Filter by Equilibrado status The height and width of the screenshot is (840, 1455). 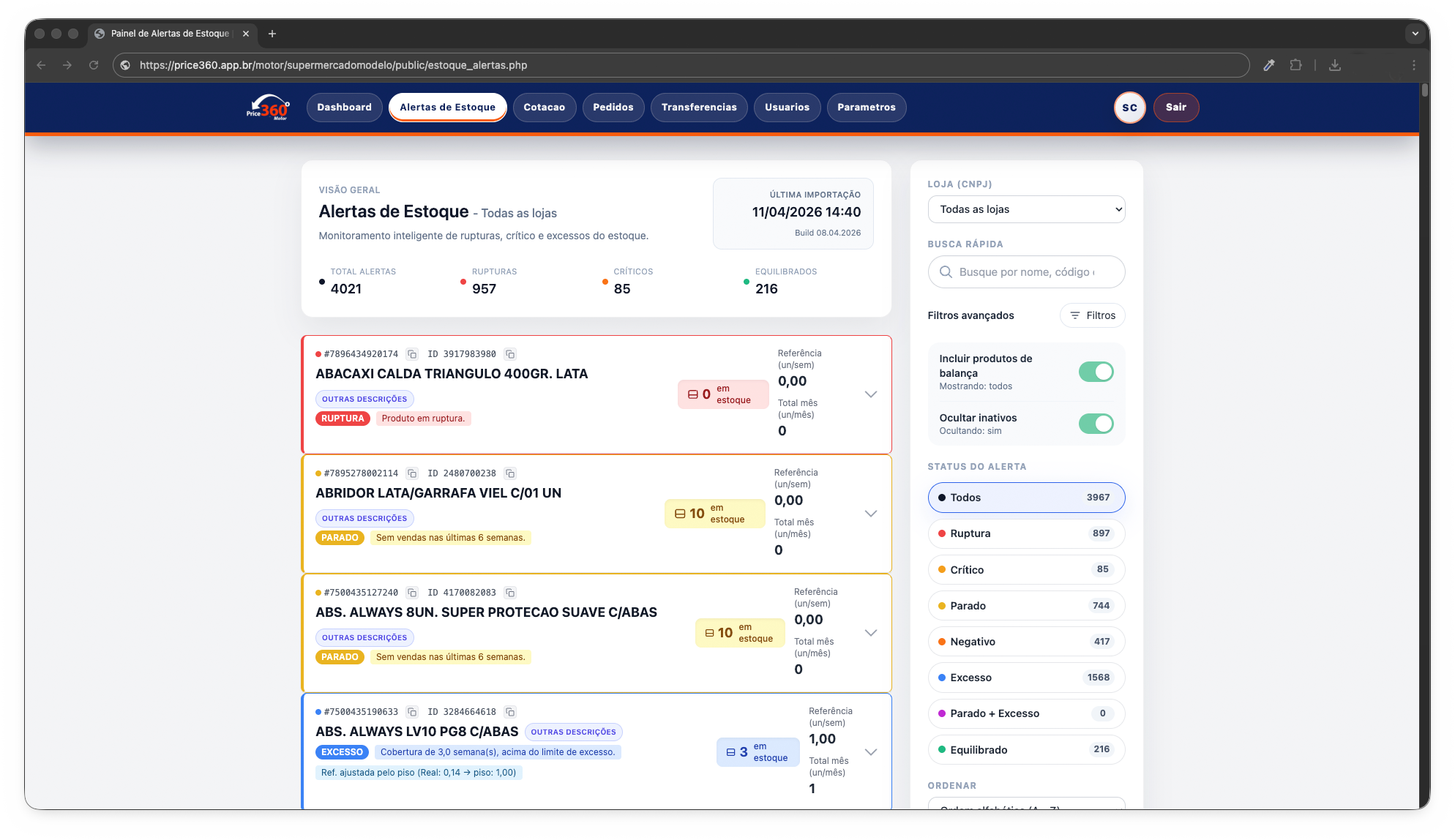pos(1026,749)
